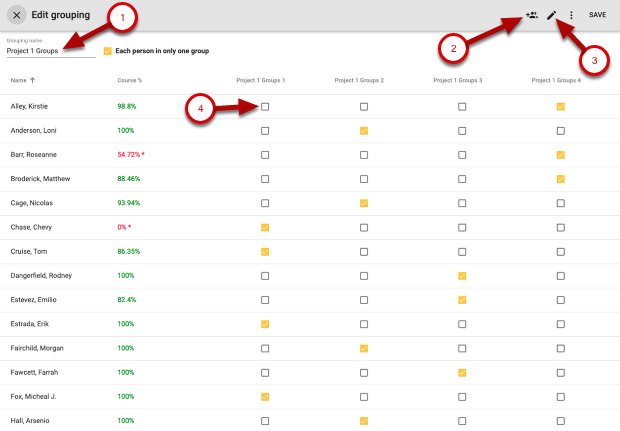The width and height of the screenshot is (620, 431).
Task: Check Groups 2 box for Cruise, Tom
Action: pos(364,251)
